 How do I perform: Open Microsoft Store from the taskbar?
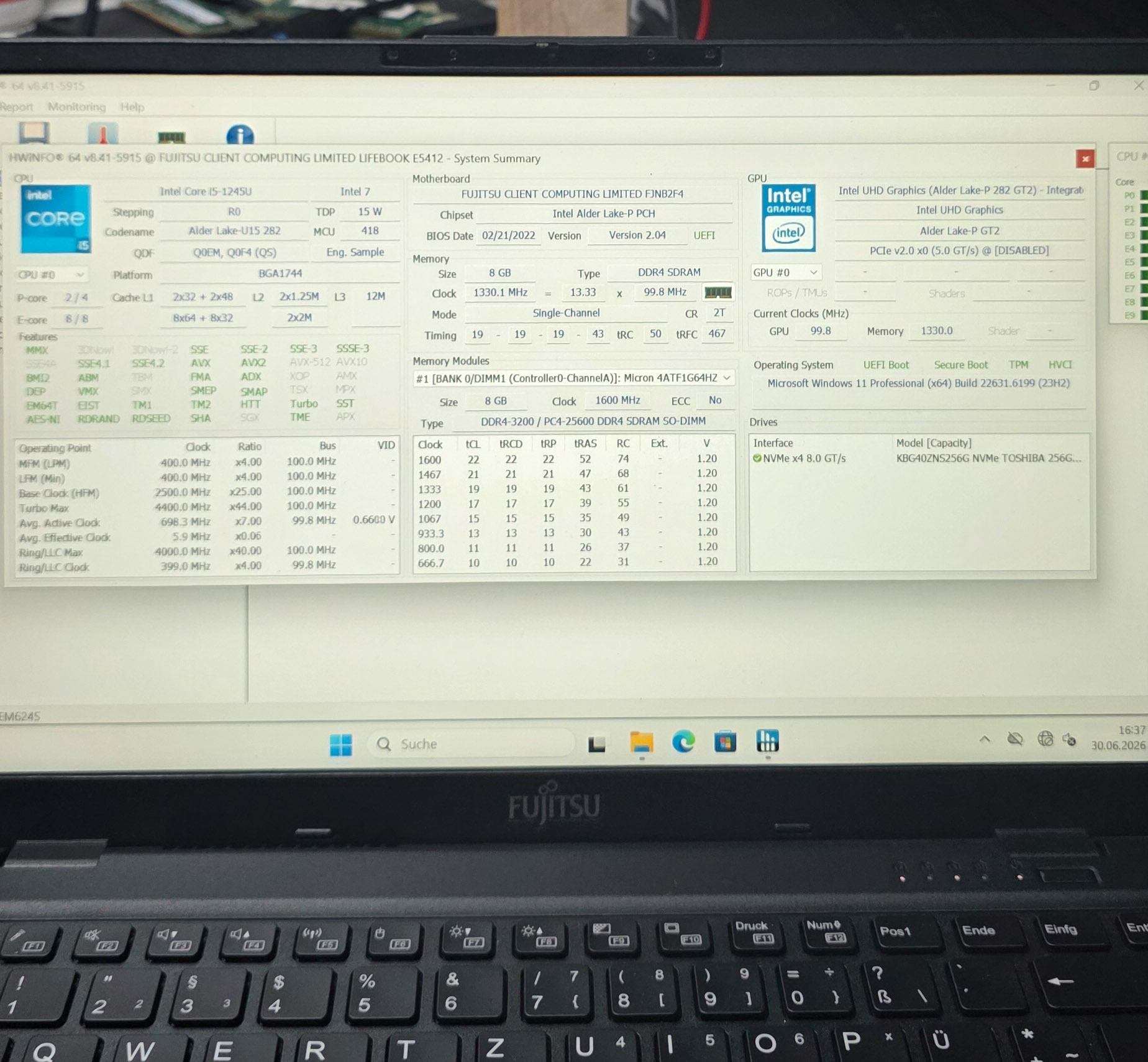[x=725, y=742]
